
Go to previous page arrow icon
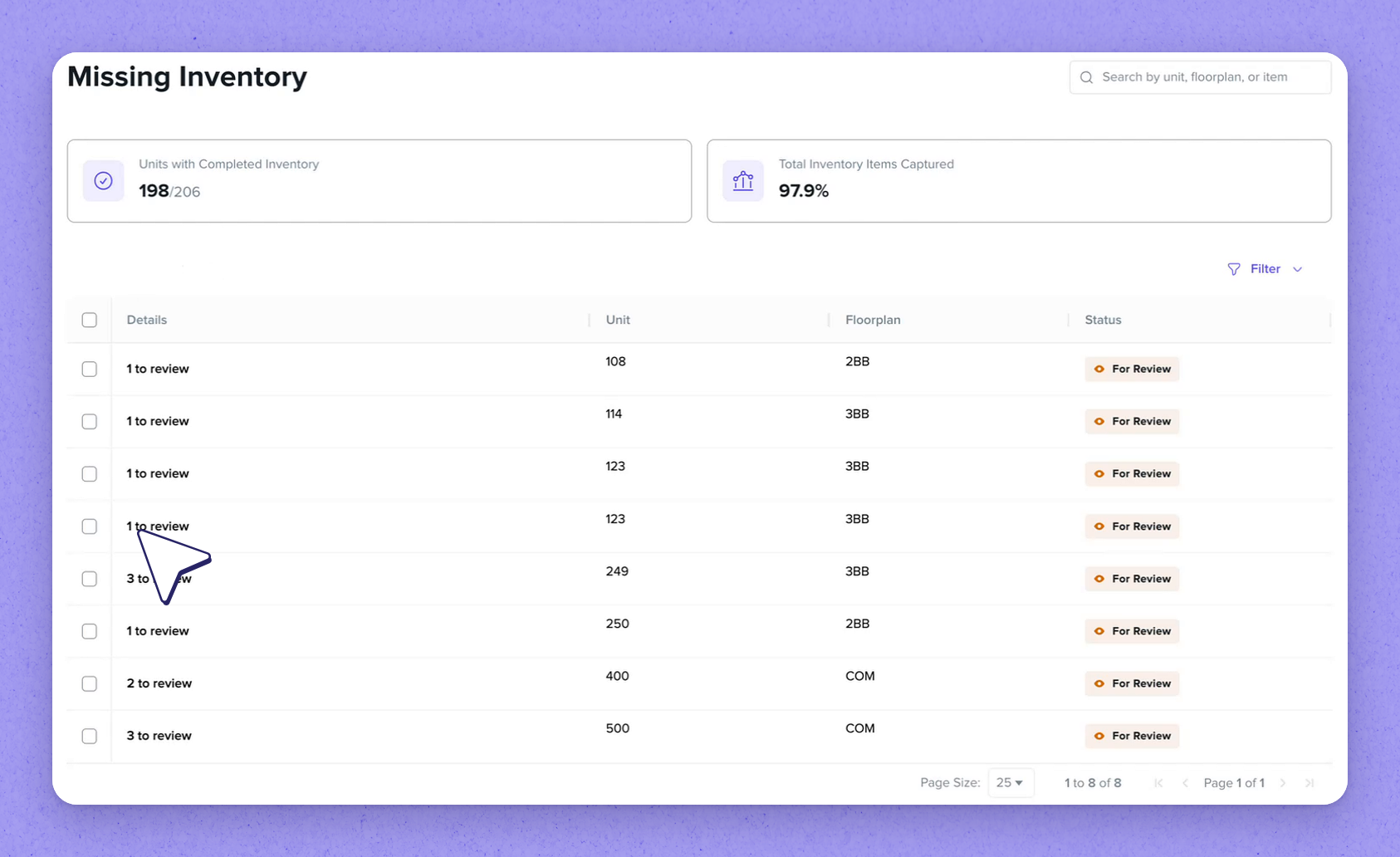pos(1185,783)
